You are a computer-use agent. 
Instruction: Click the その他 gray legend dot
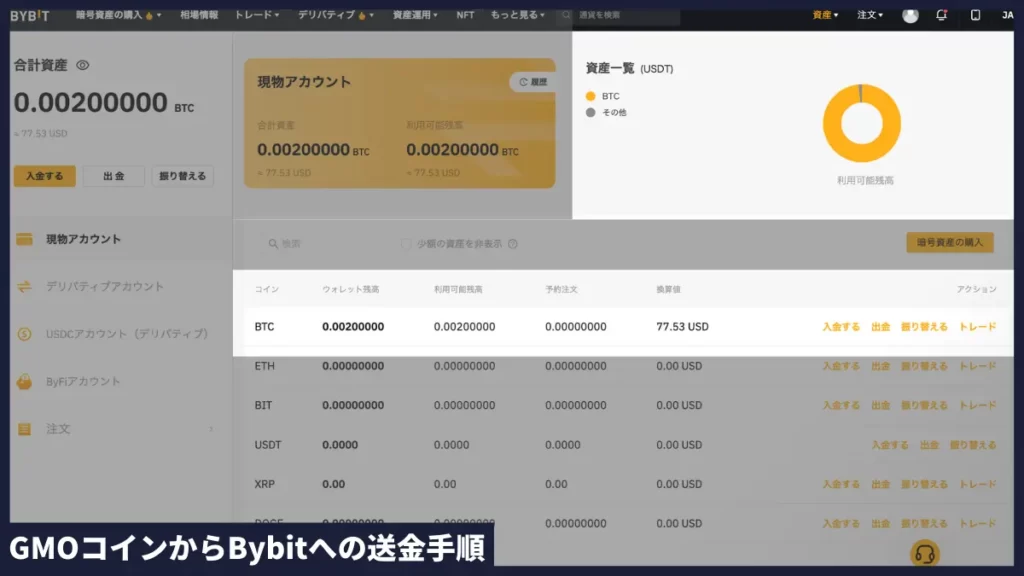(590, 112)
